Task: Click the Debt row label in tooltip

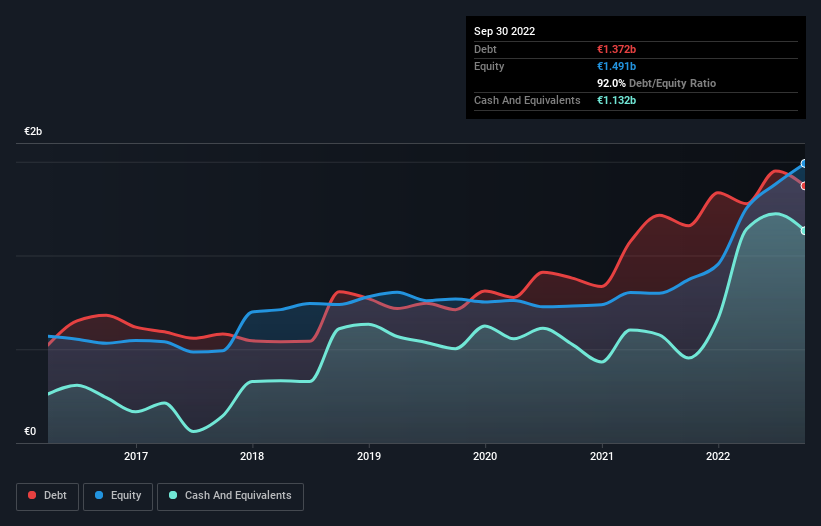Action: tap(485, 49)
